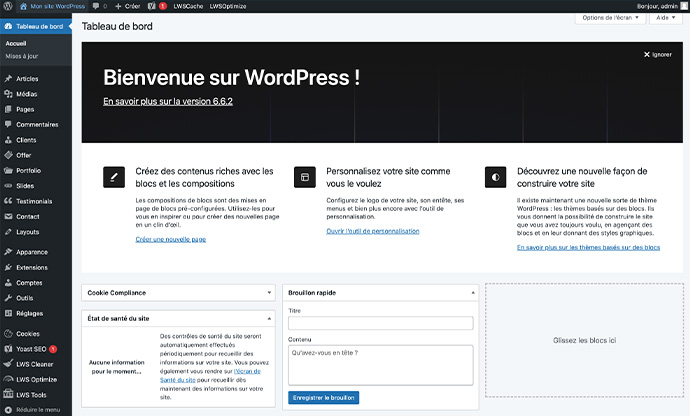This screenshot has width=690, height=416.
Task: Click the Comptes user icon
Action: tap(8, 283)
